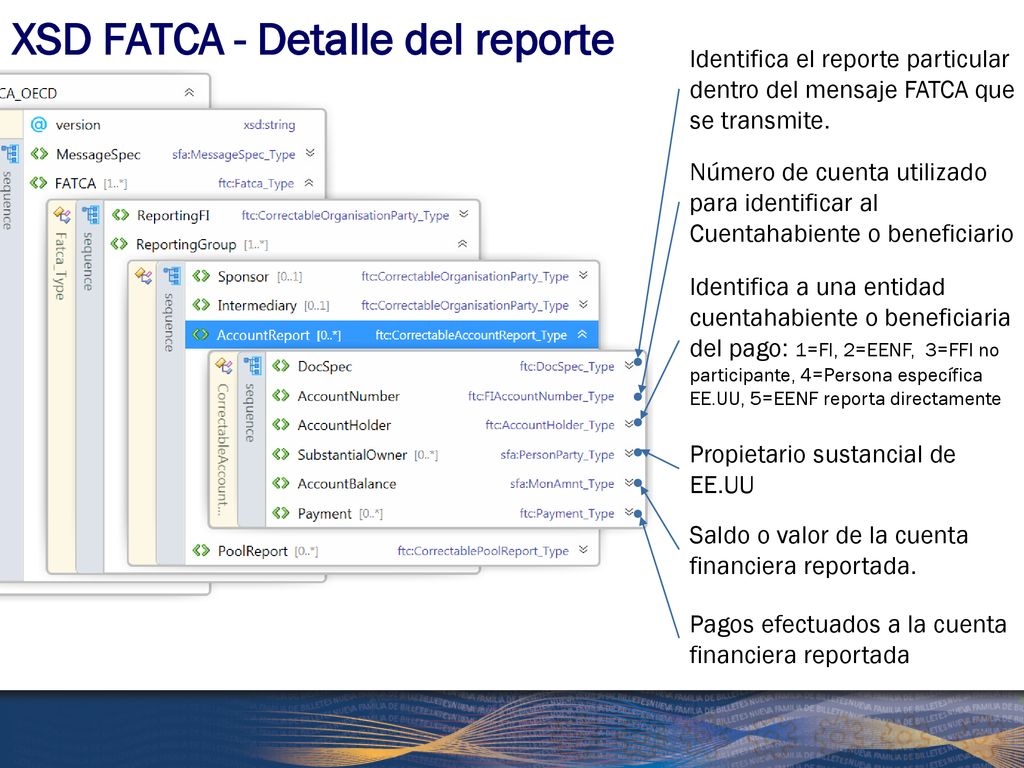Select the highlighted AccountReport row
The width and height of the screenshot is (1024, 768).
point(392,335)
